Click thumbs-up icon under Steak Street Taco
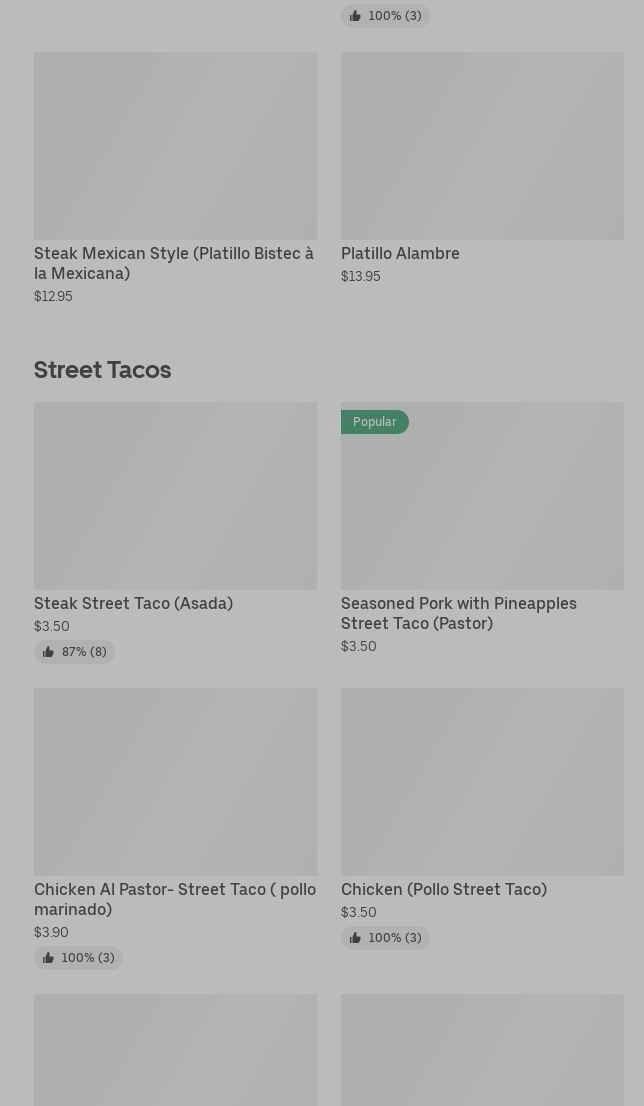 48,652
